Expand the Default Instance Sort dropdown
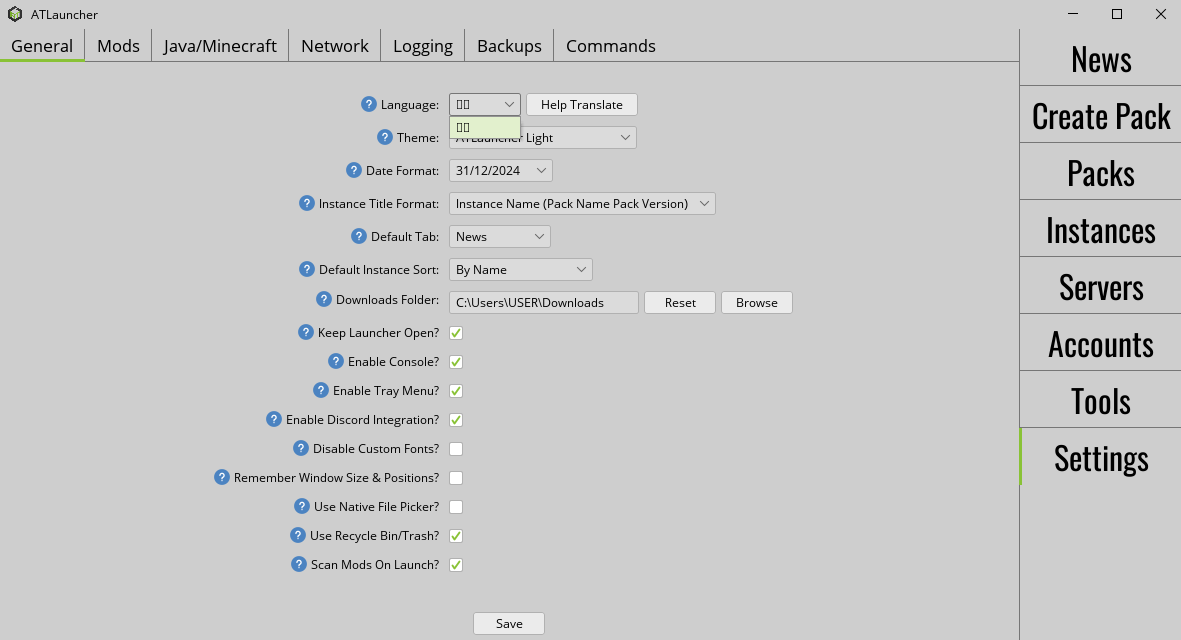The height and width of the screenshot is (640, 1181). tap(520, 270)
